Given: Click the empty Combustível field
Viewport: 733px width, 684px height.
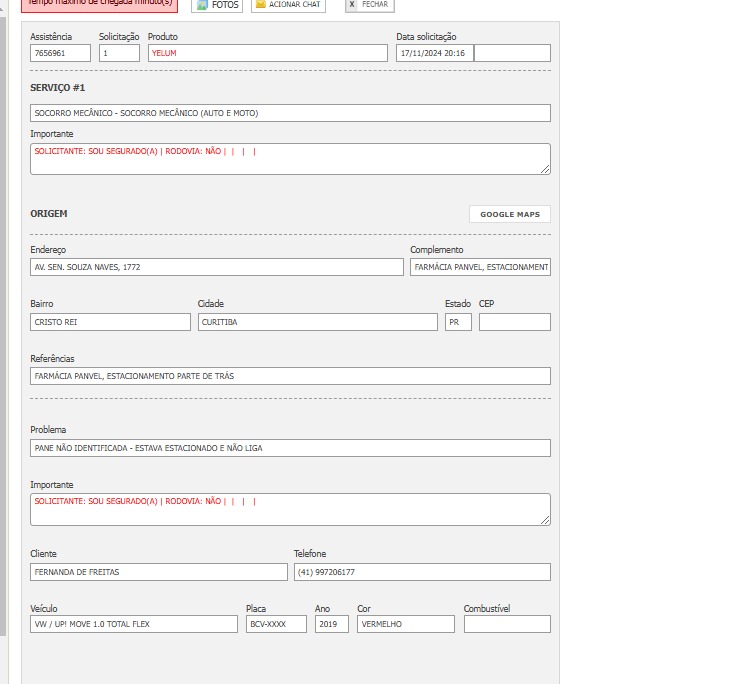Looking at the screenshot, I should pyautogui.click(x=507, y=624).
